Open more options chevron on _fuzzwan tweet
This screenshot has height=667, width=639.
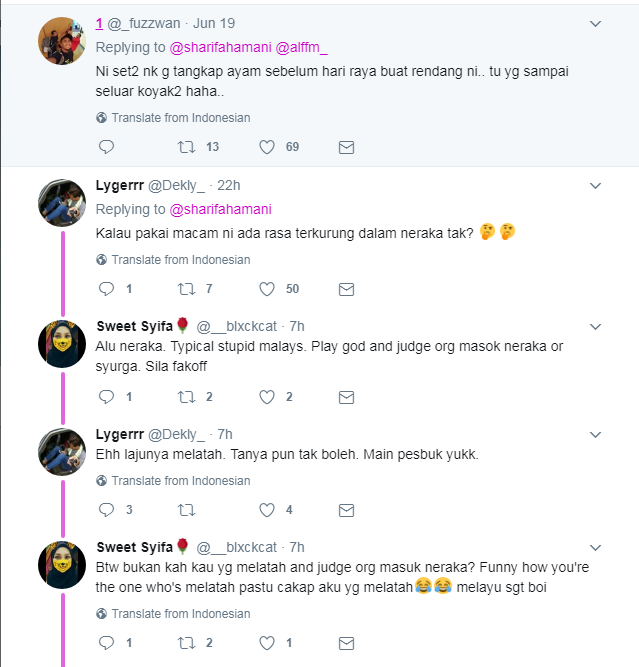point(595,23)
